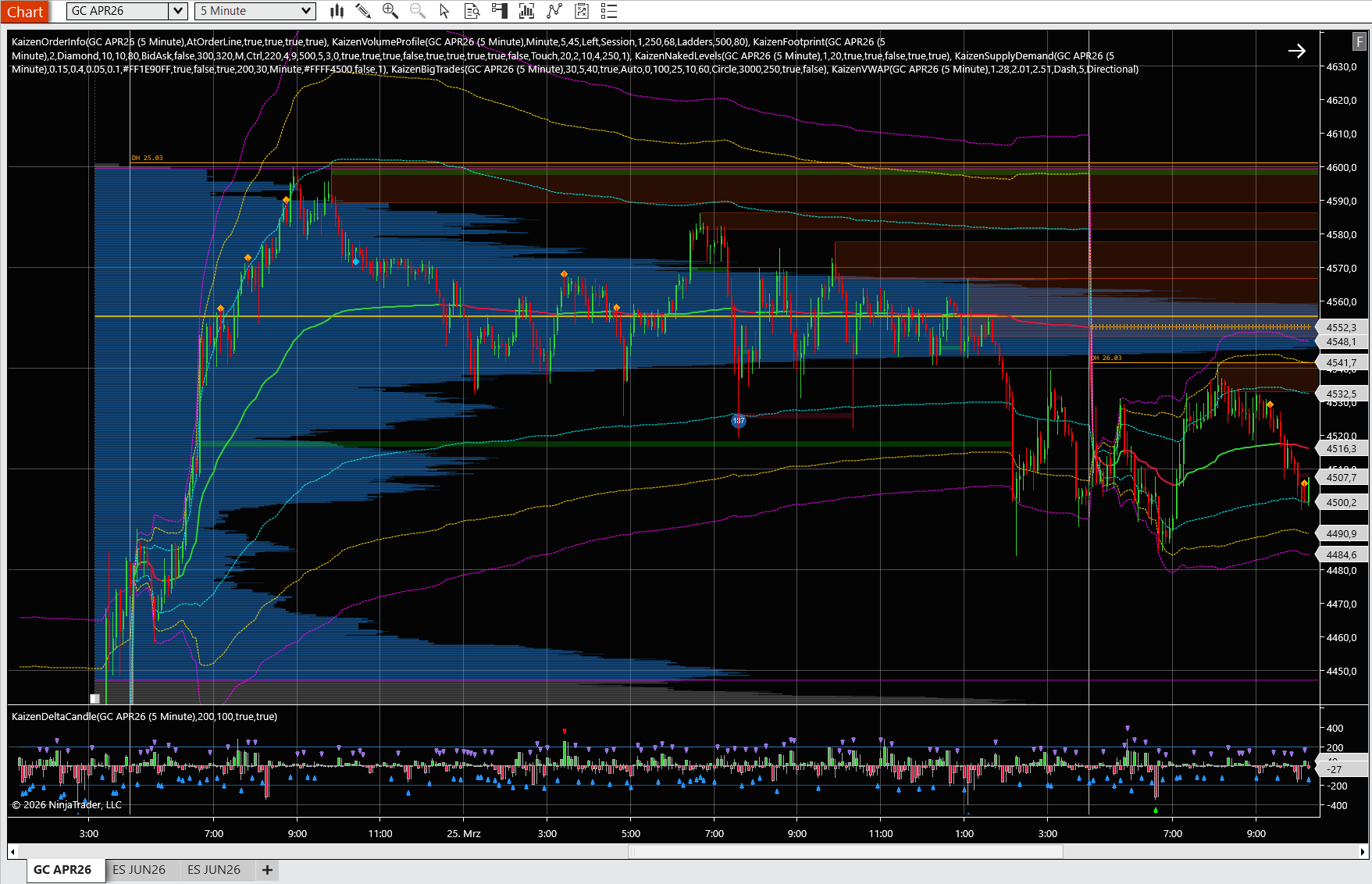This screenshot has width=1372, height=884.
Task: Open the Chart Trader panel icon
Action: click(x=500, y=11)
